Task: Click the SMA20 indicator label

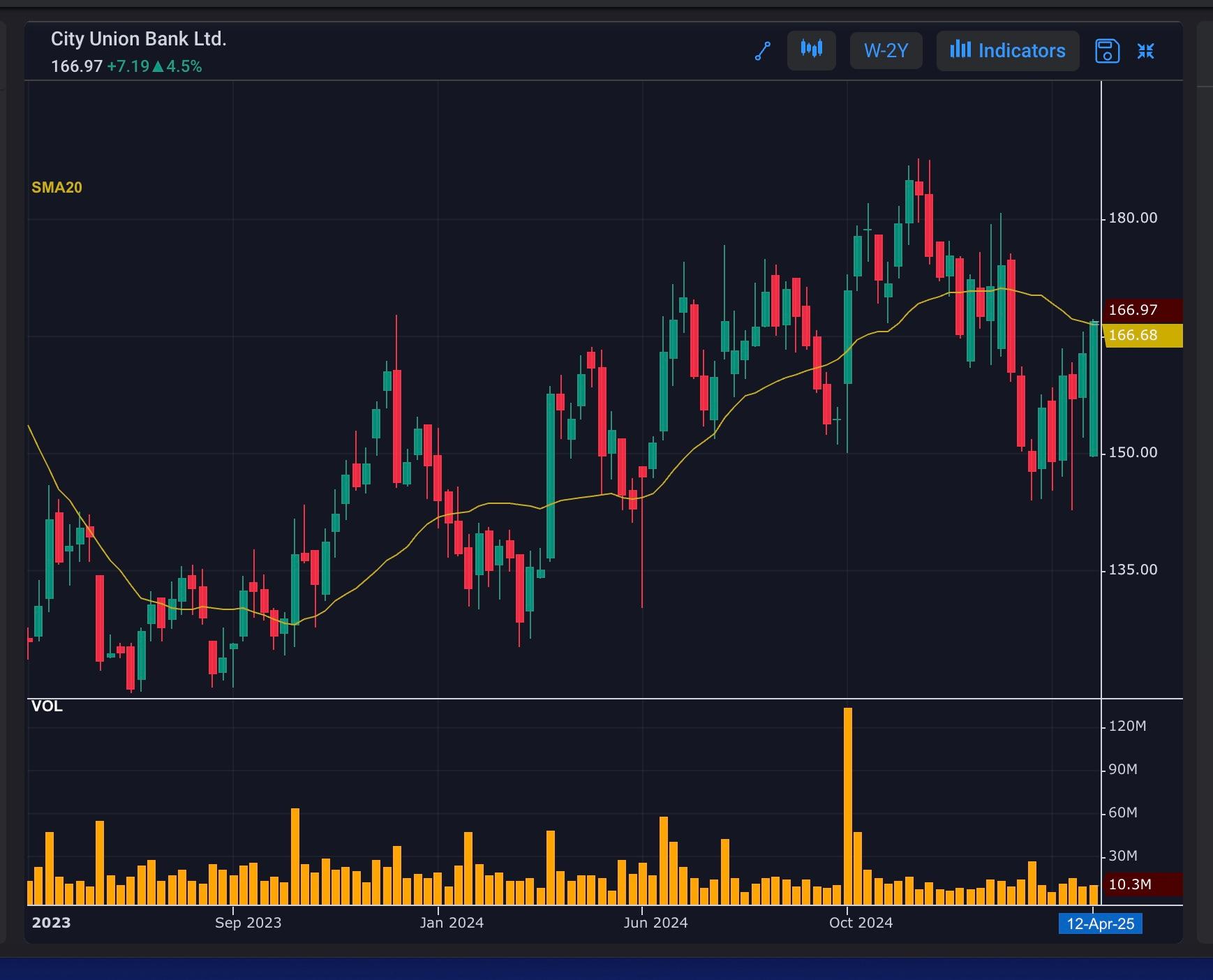Action: tap(57, 188)
